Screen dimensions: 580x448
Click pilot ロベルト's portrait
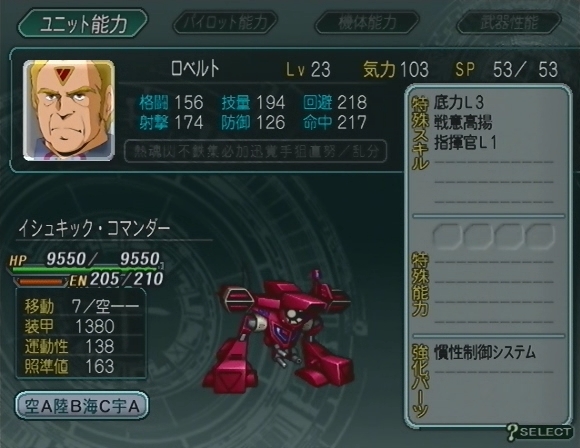pos(69,110)
